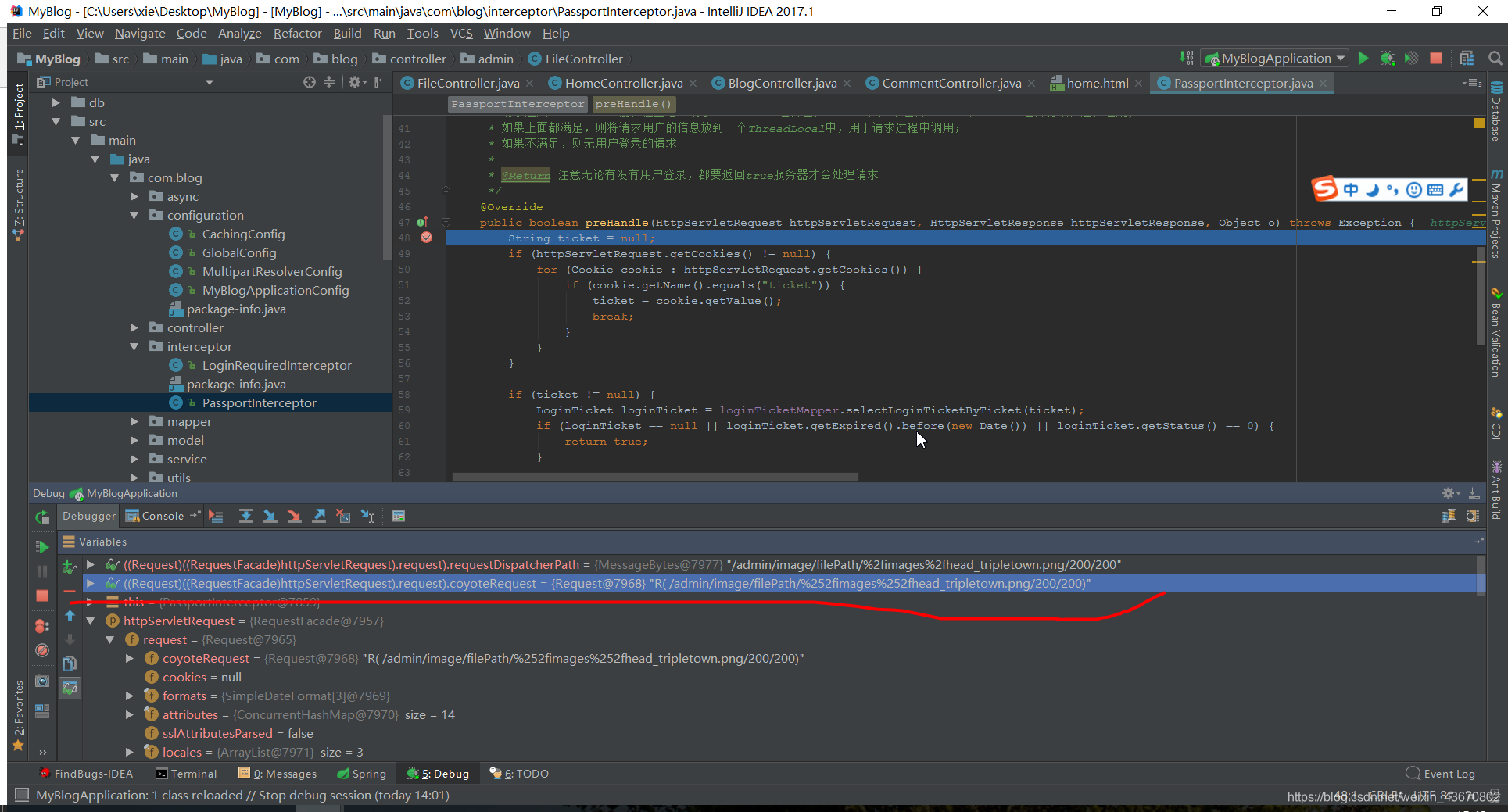Click Get thread dump camera icon
Screen dimensions: 1508x812
click(x=42, y=681)
